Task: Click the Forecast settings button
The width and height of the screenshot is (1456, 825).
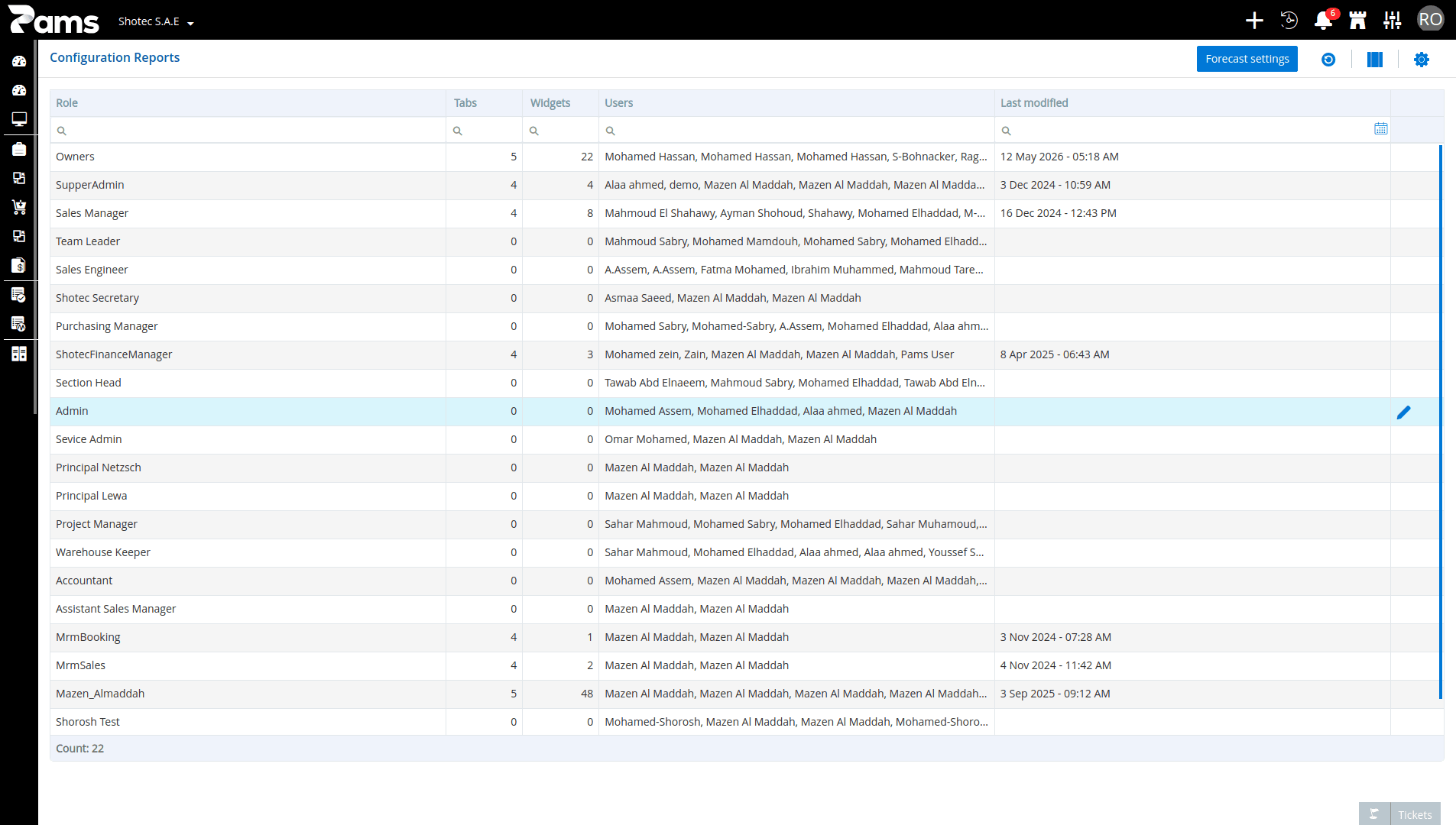Action: tap(1247, 59)
